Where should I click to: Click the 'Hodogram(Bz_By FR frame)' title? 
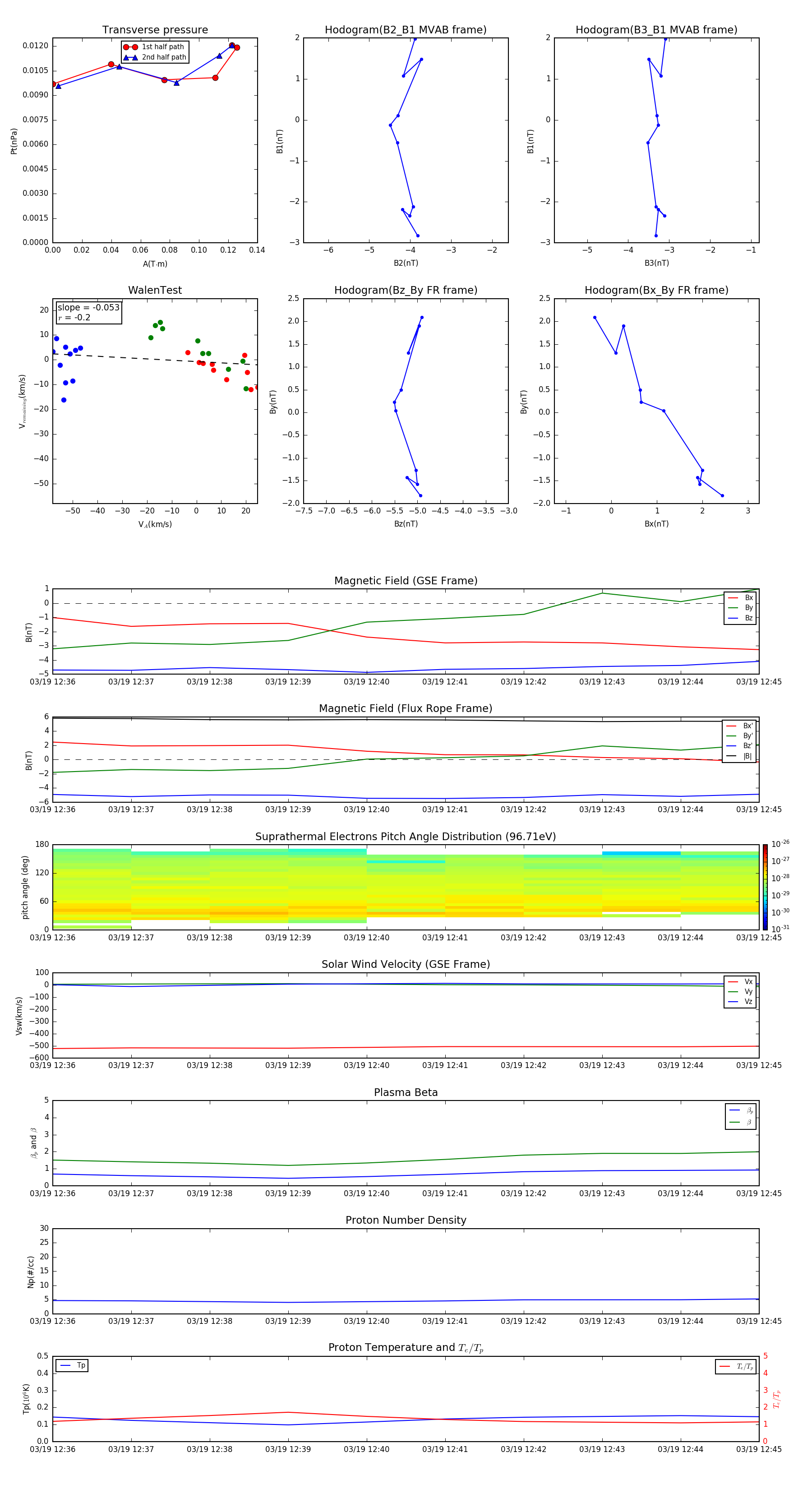pos(406,290)
